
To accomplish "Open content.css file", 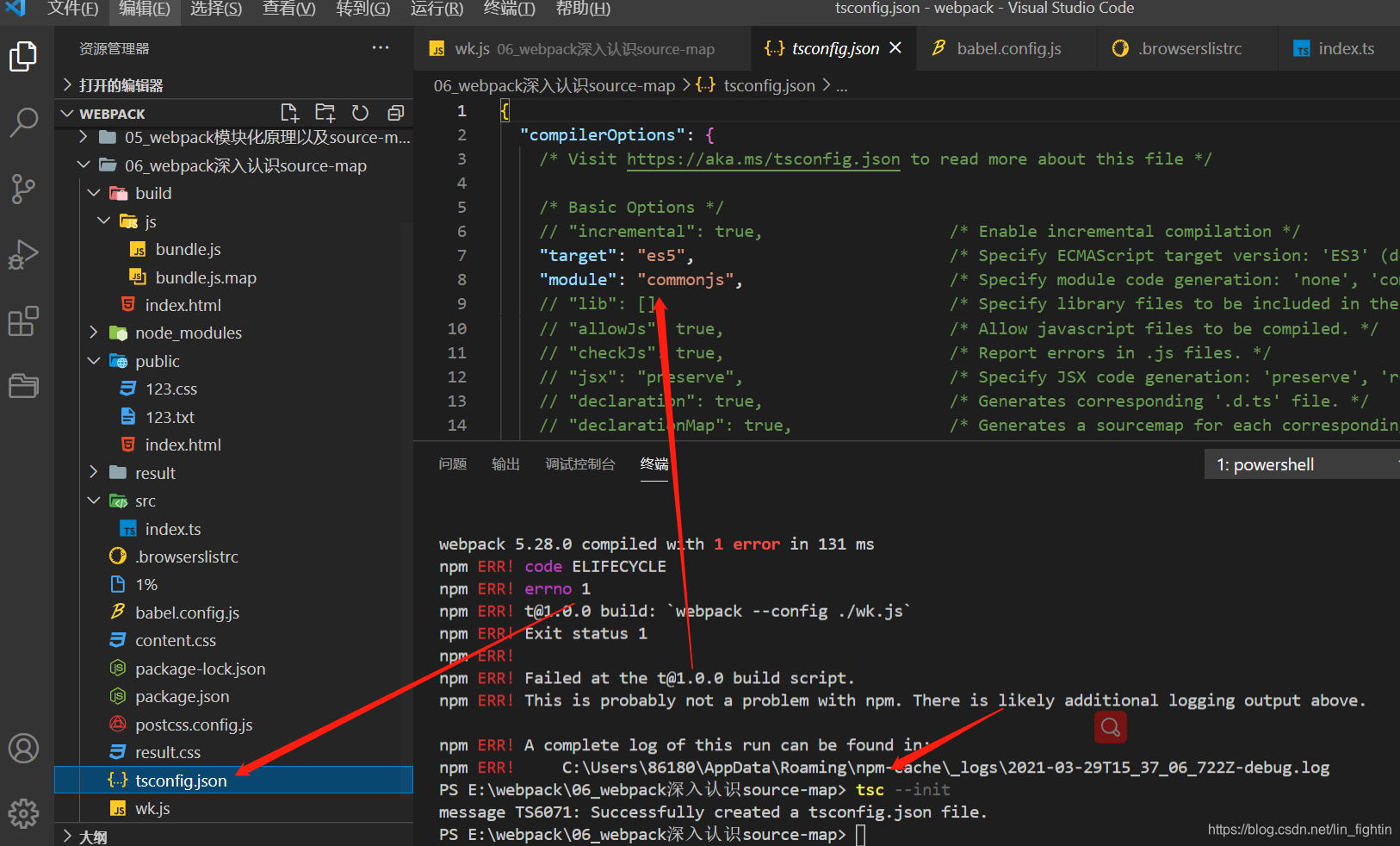I will pyautogui.click(x=175, y=640).
